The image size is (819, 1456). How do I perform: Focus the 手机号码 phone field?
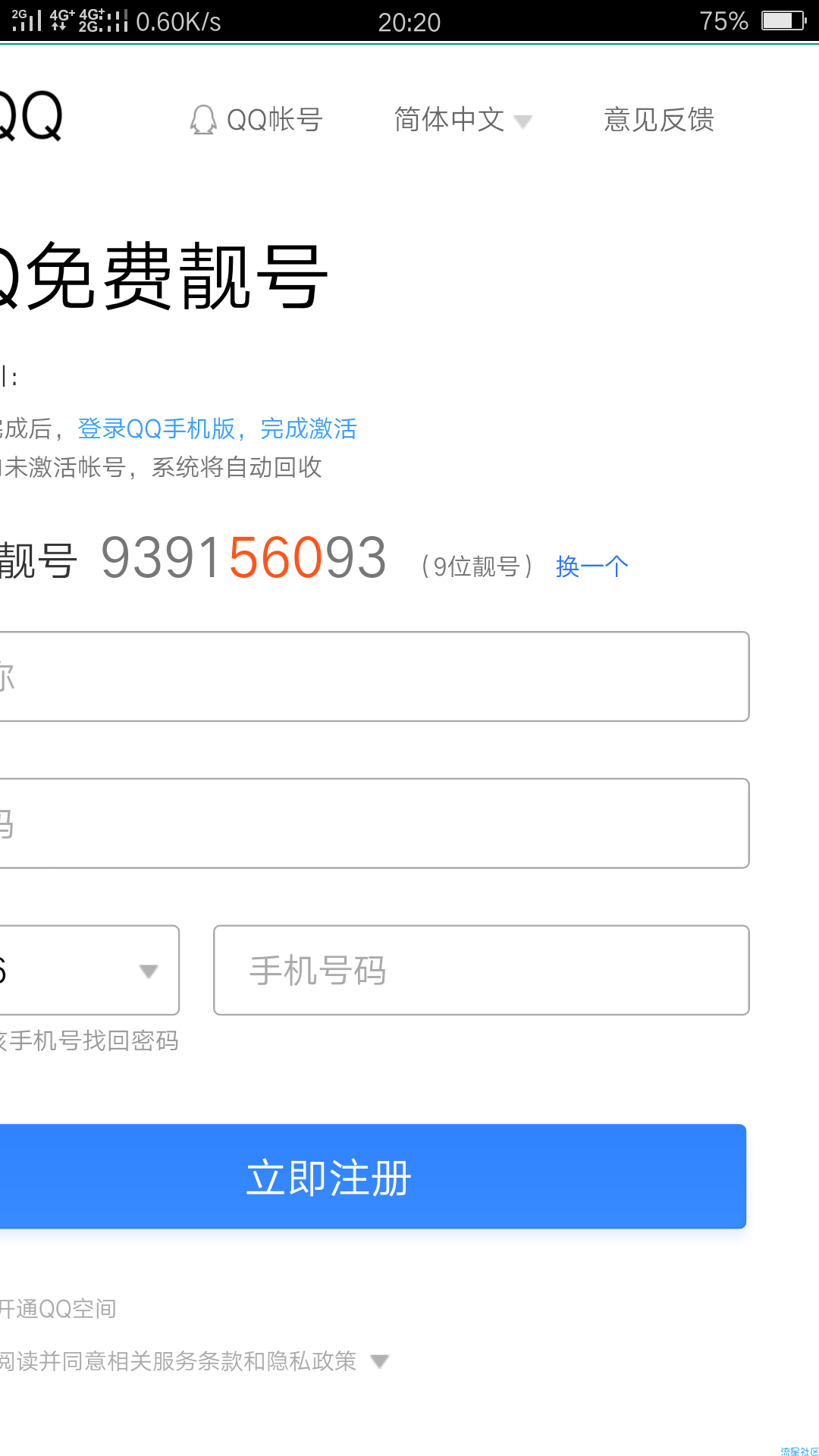pyautogui.click(x=482, y=970)
